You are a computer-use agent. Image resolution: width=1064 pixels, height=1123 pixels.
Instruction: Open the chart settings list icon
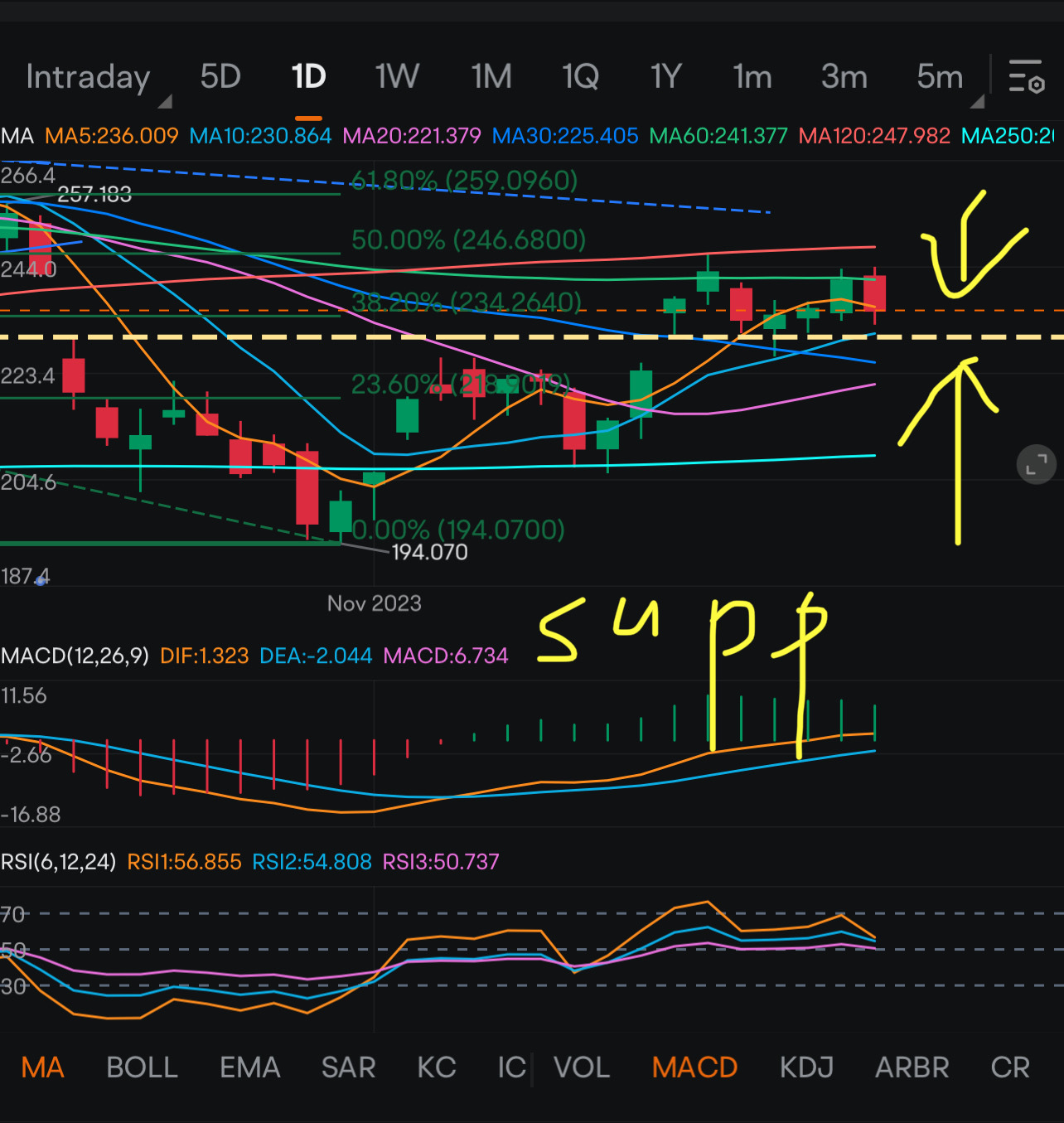(x=1026, y=76)
